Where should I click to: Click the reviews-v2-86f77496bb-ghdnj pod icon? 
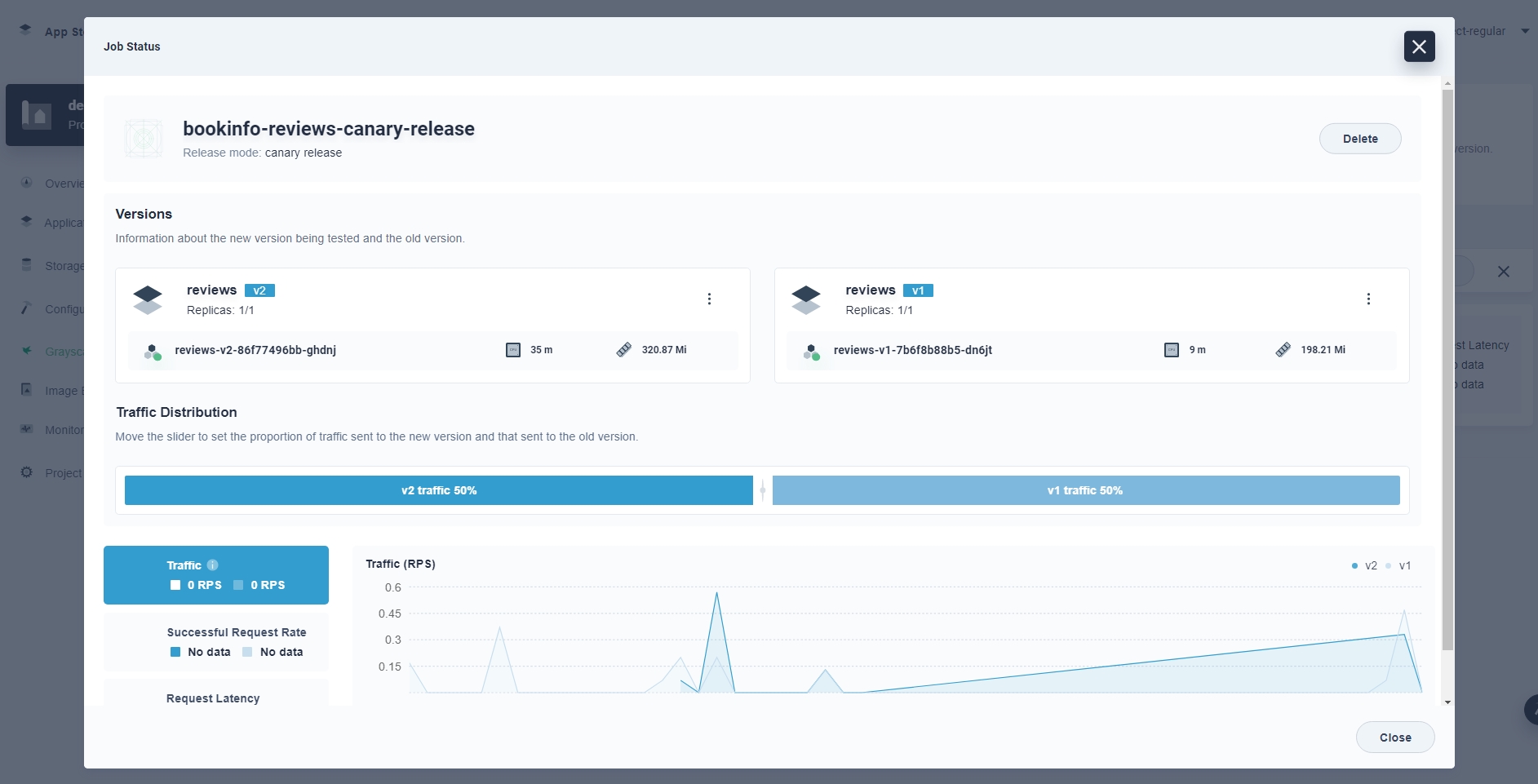tap(153, 352)
